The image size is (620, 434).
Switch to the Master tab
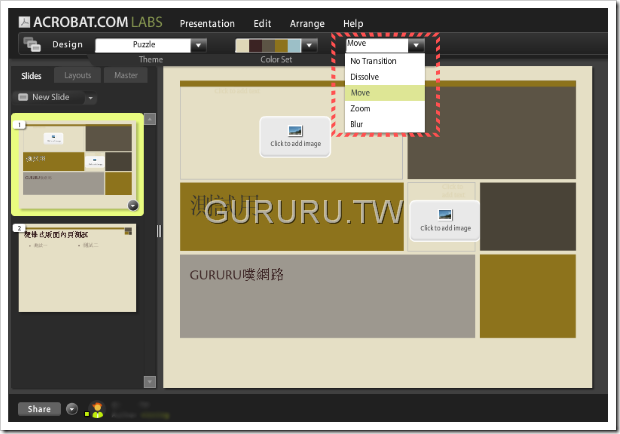pos(126,75)
